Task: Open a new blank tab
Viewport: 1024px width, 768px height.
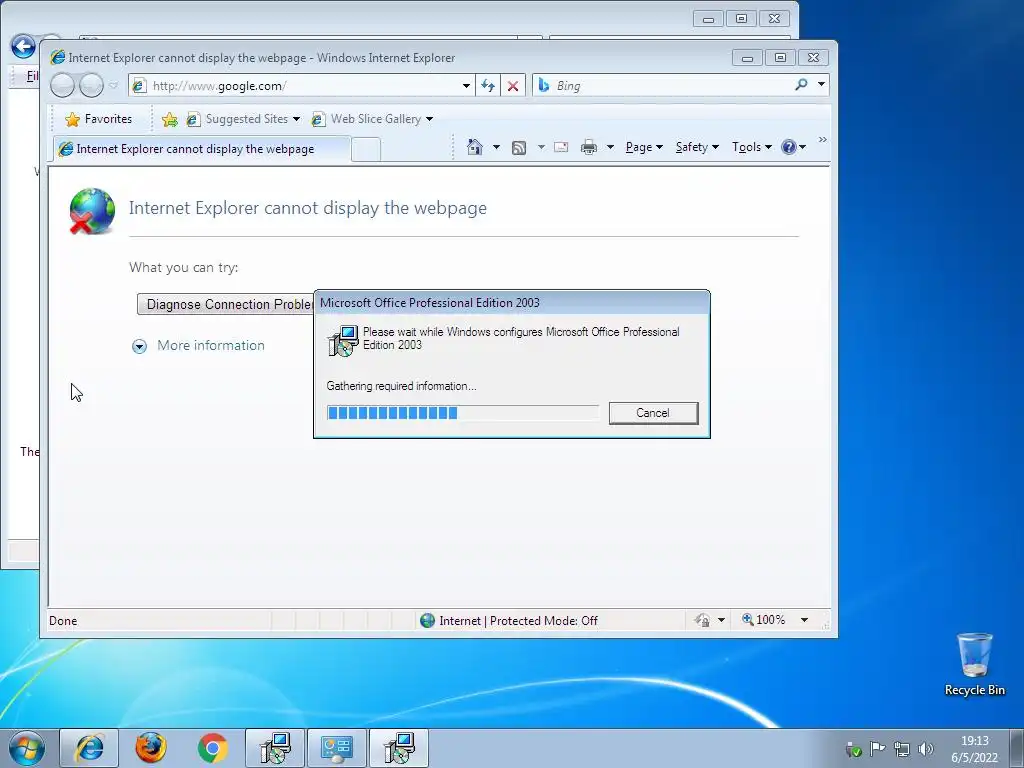Action: pyautogui.click(x=366, y=150)
